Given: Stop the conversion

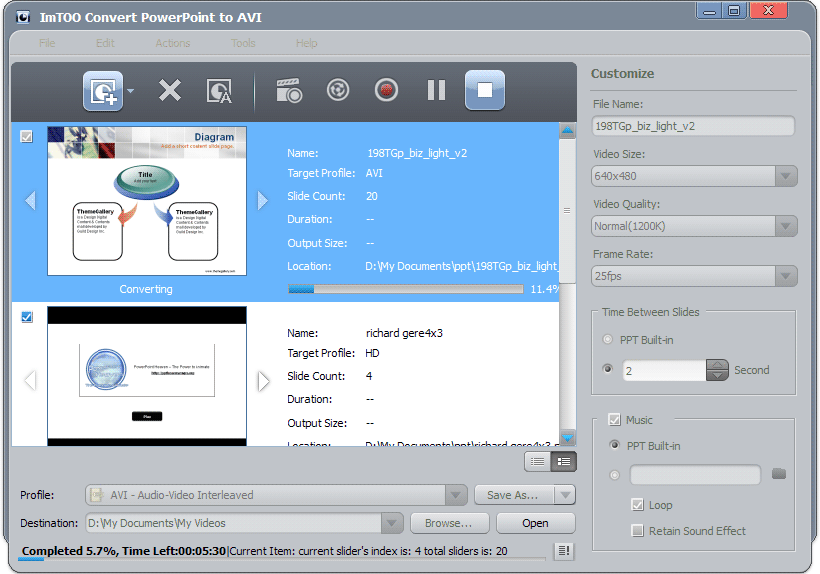Looking at the screenshot, I should [485, 91].
